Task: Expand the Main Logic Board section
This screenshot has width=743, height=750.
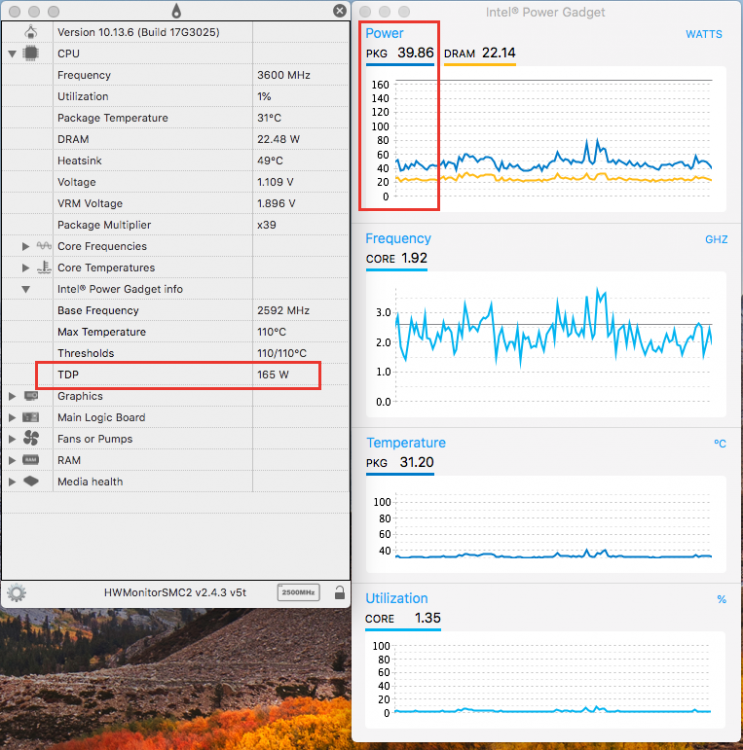Action: pos(12,418)
